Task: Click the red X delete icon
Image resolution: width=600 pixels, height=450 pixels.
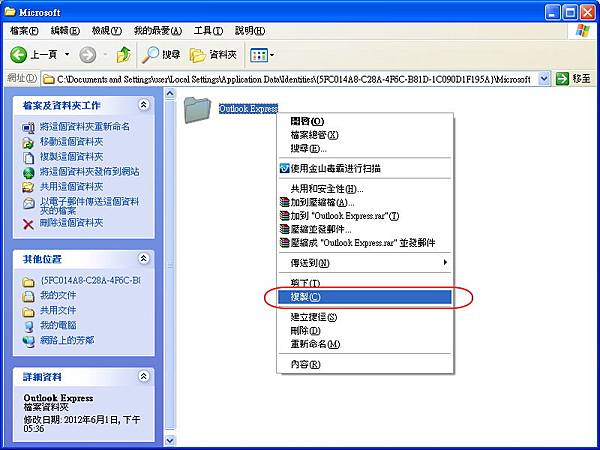Action: 29,224
